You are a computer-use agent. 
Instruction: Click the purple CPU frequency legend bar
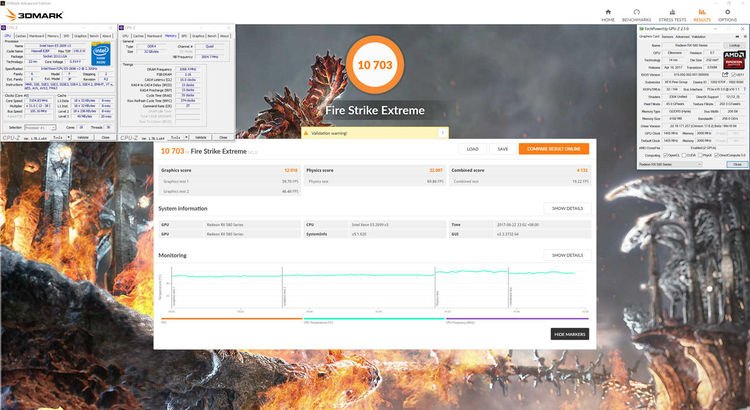pyautogui.click(x=517, y=318)
